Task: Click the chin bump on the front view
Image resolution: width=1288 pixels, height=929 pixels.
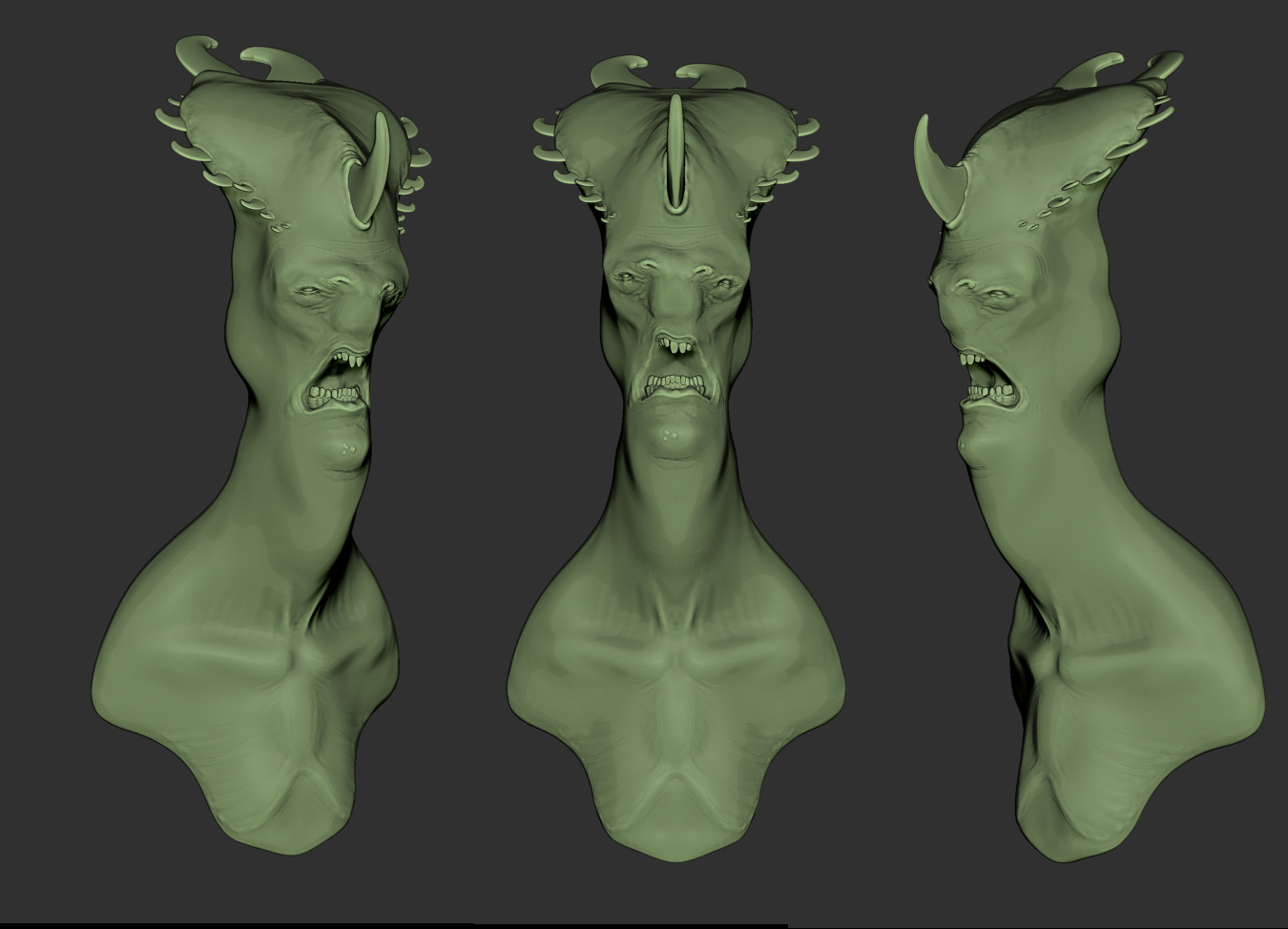Action: [675, 435]
